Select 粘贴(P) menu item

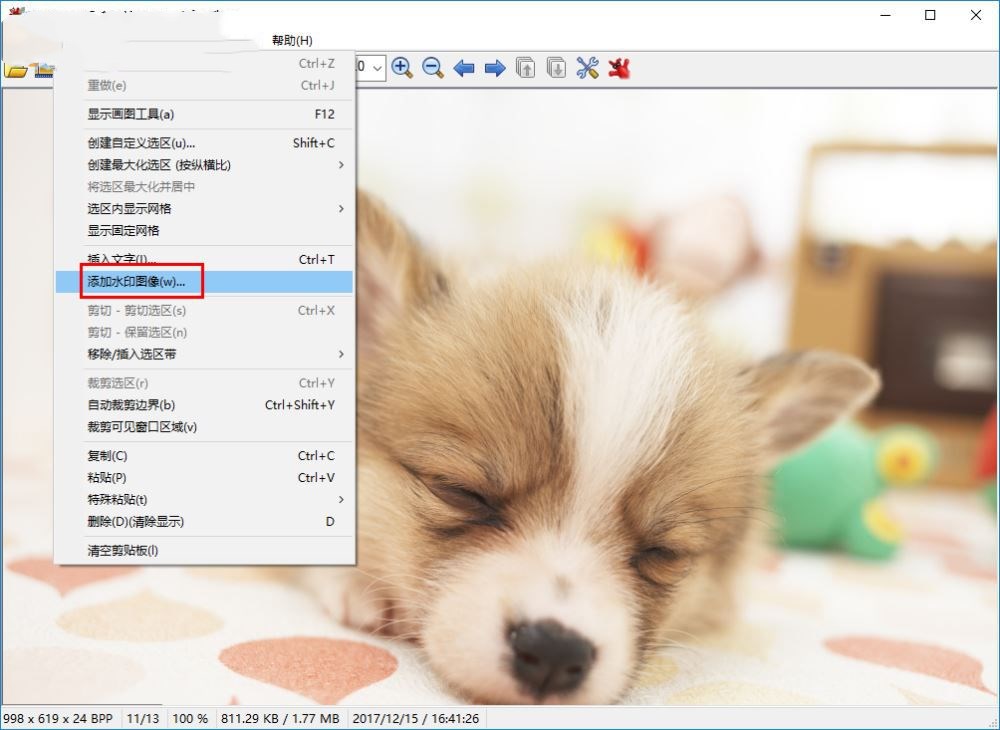[x=204, y=478]
